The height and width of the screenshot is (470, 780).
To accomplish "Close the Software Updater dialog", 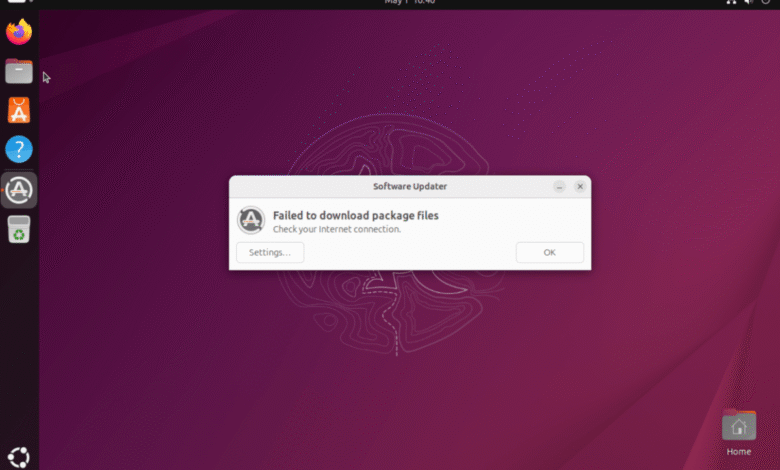I will [x=580, y=187].
